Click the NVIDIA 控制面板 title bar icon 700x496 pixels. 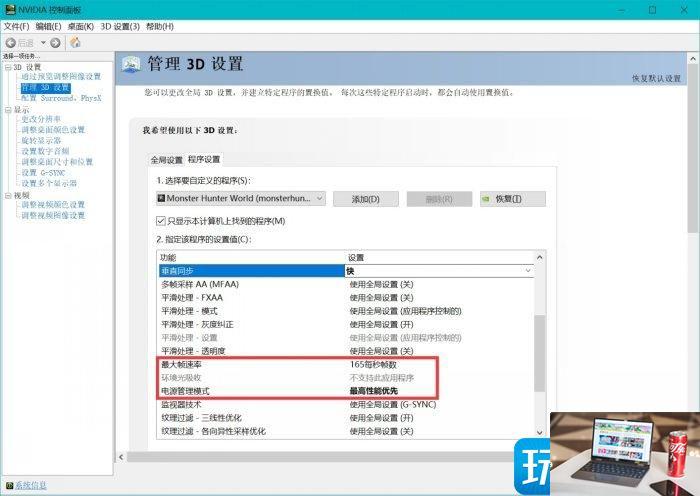click(11, 9)
